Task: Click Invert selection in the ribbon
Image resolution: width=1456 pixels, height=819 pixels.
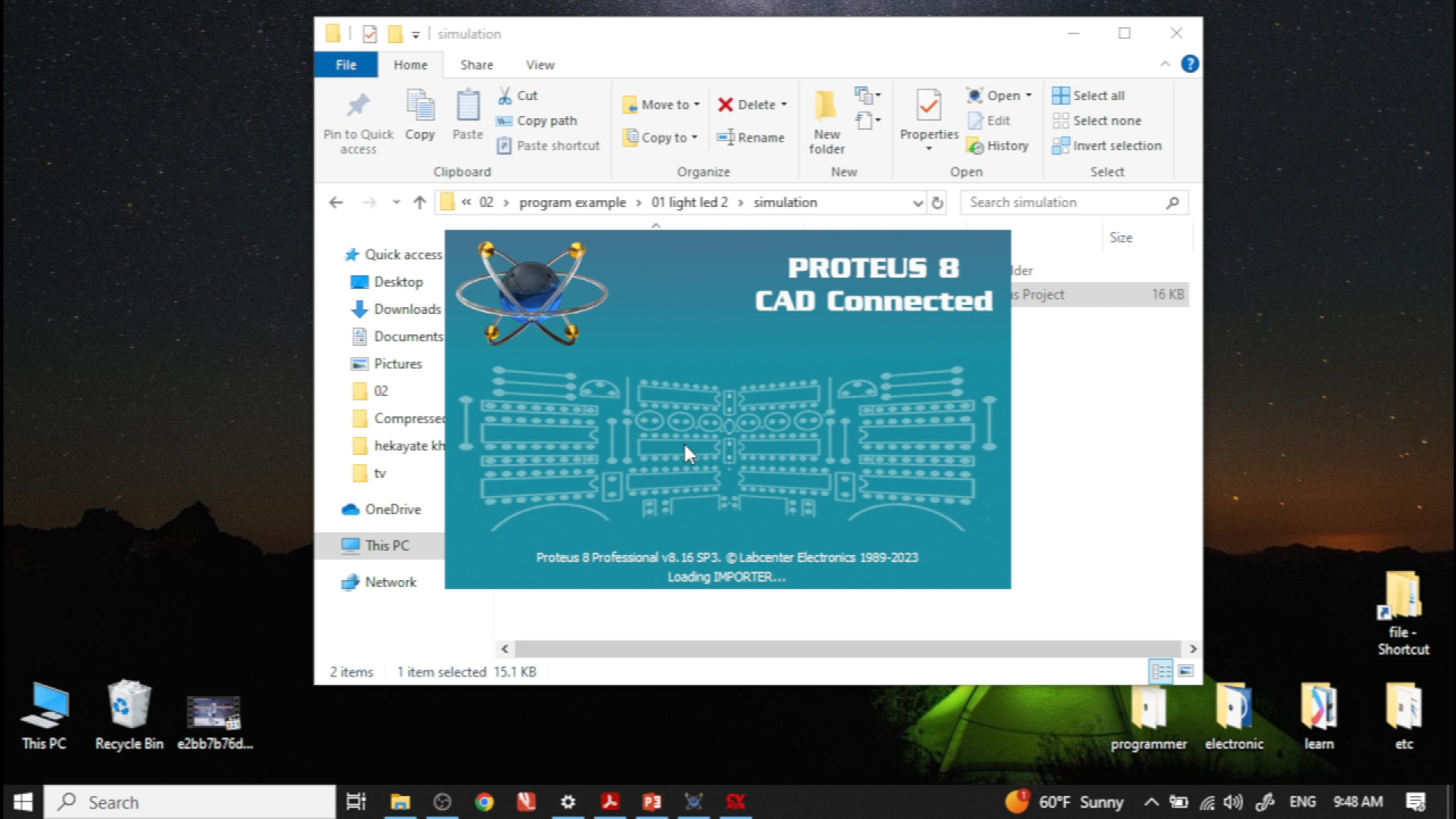Action: click(1106, 146)
